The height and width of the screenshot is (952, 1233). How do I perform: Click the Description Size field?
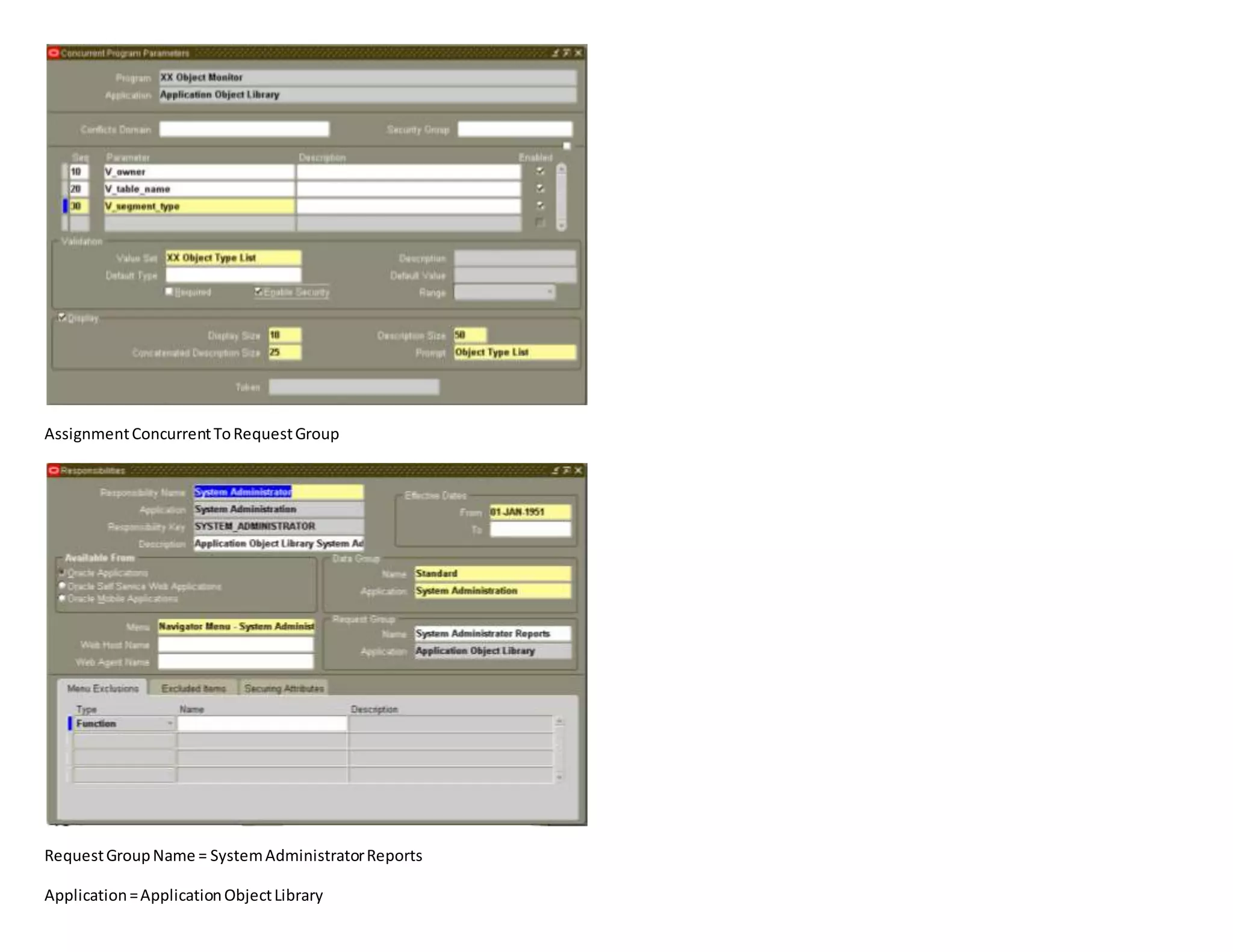(x=470, y=335)
